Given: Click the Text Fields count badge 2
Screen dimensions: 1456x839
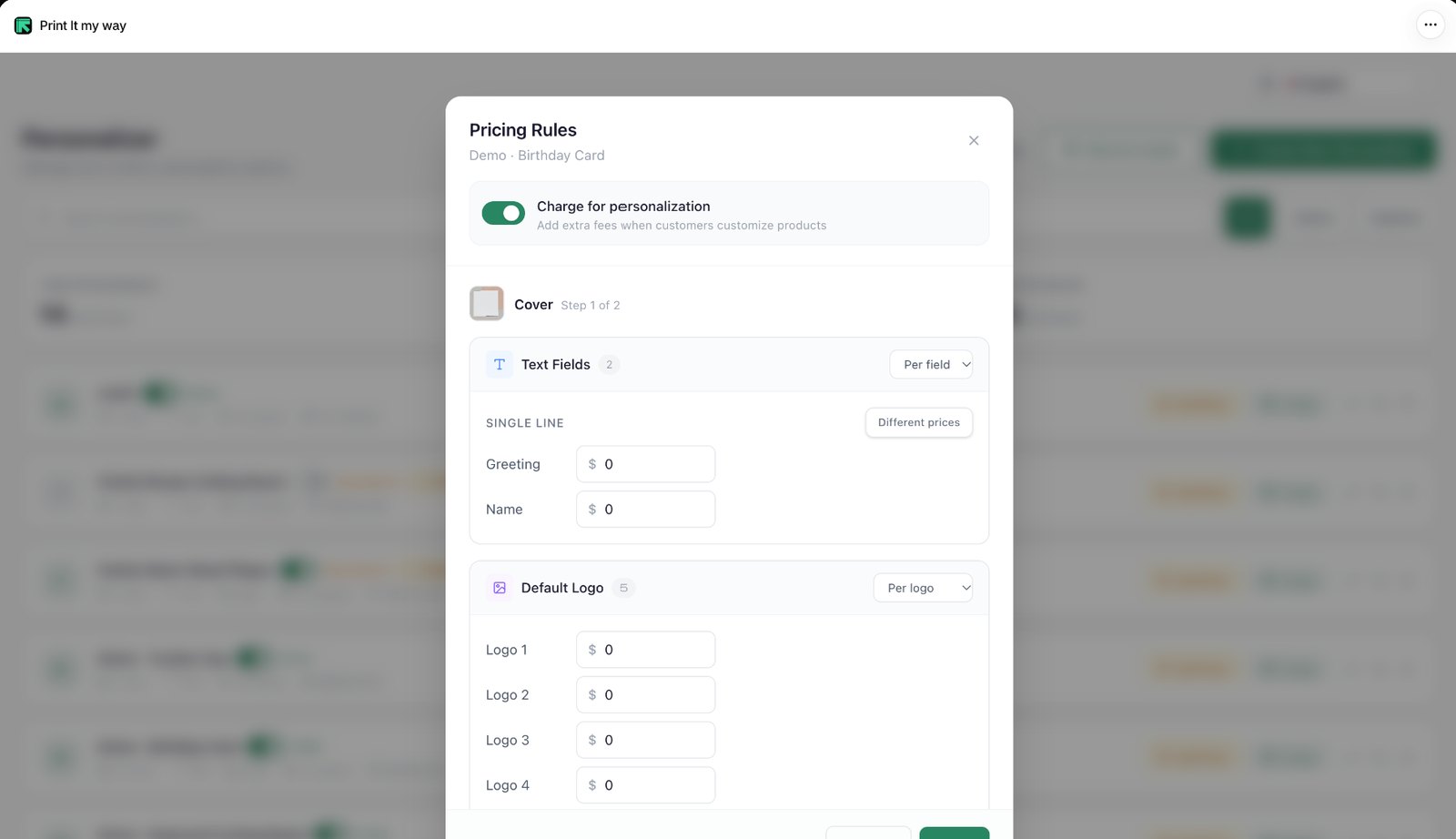Looking at the screenshot, I should click(x=610, y=365).
